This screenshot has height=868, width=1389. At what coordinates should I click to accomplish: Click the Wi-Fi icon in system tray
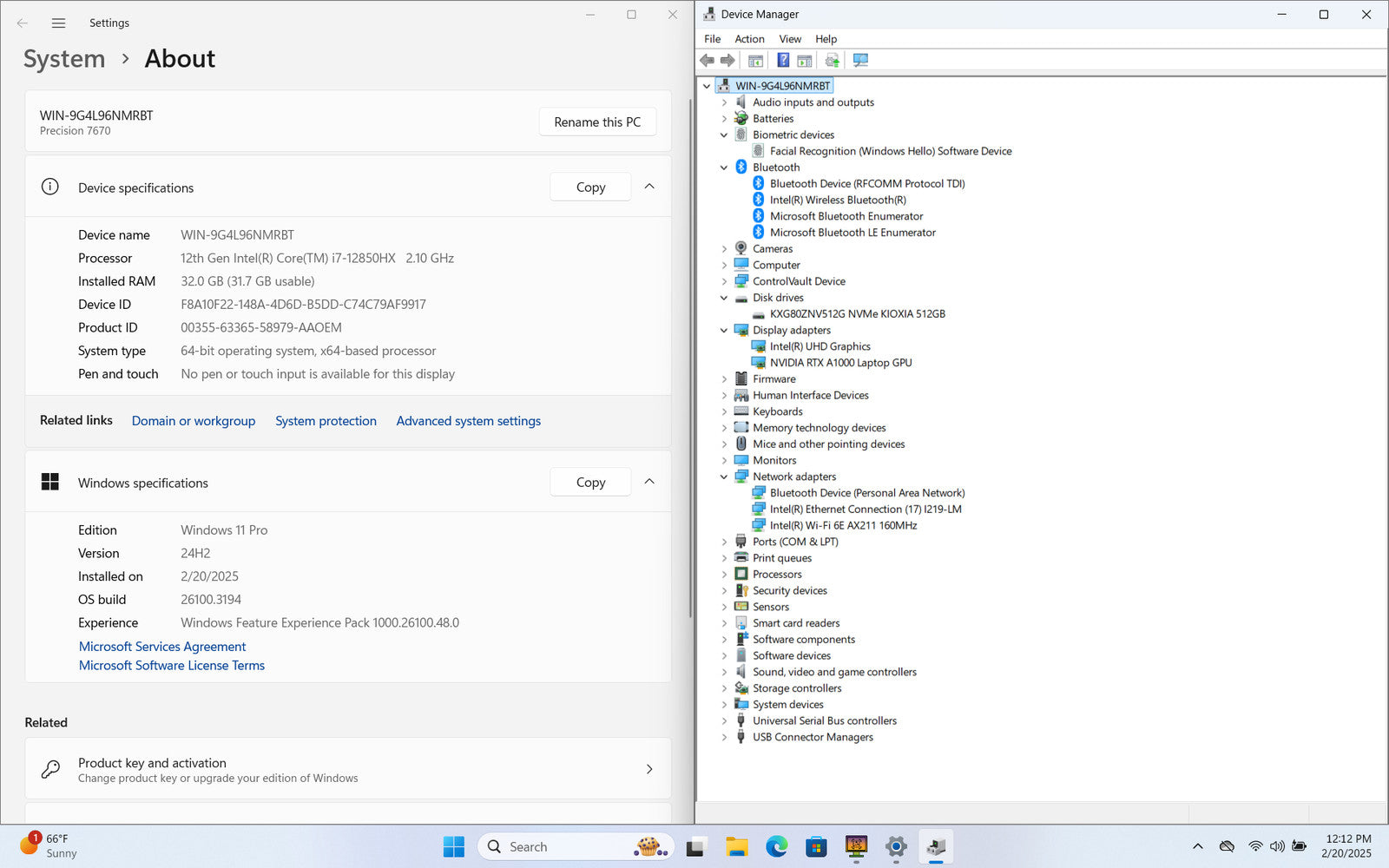click(x=1255, y=846)
